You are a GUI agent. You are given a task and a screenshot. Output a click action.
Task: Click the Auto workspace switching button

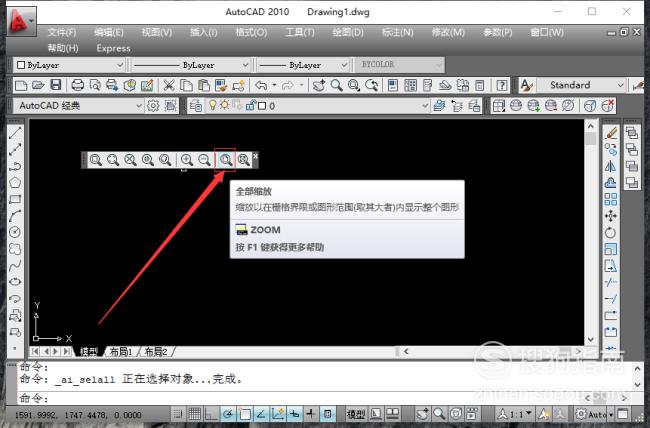point(594,414)
